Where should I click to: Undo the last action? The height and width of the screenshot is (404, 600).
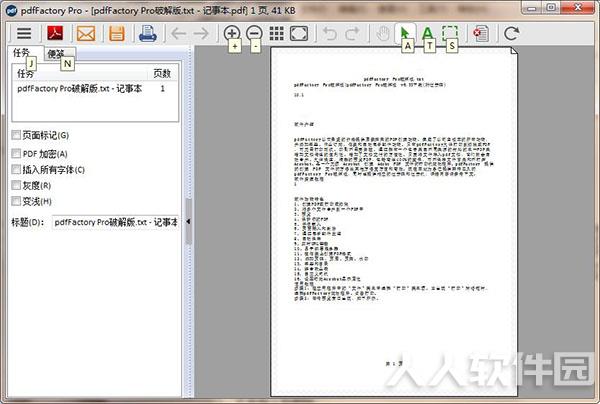coord(330,34)
